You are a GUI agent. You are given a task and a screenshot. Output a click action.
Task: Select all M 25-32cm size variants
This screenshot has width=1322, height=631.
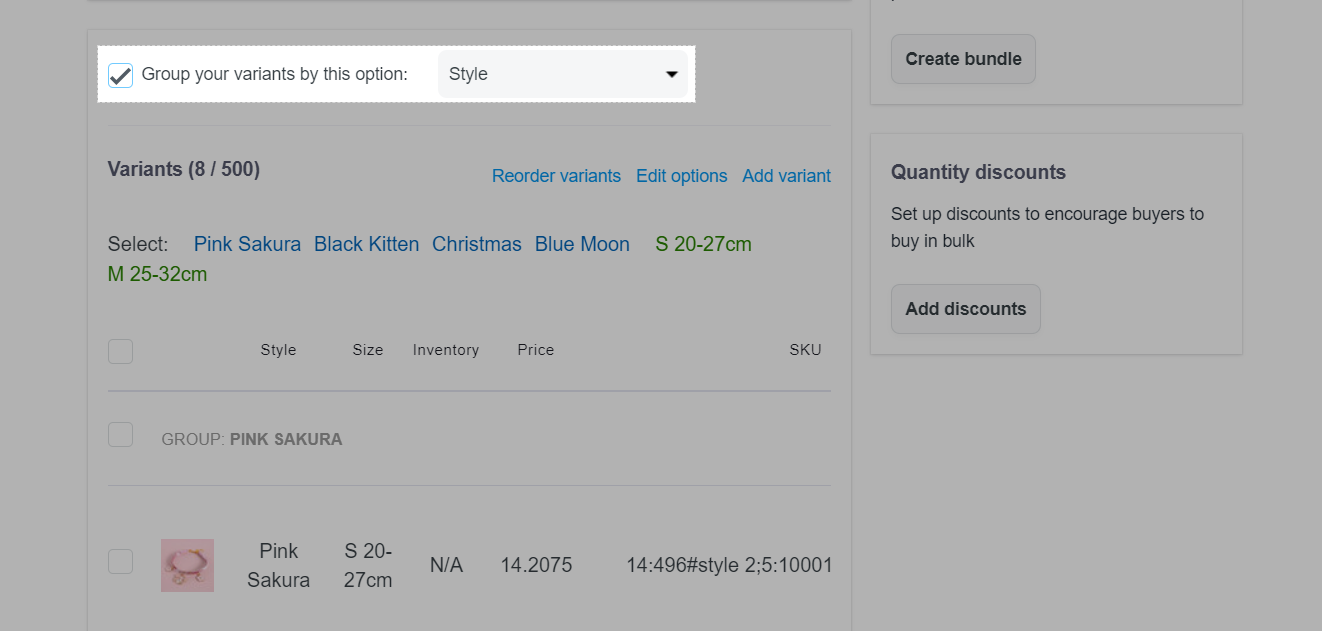coord(157,274)
